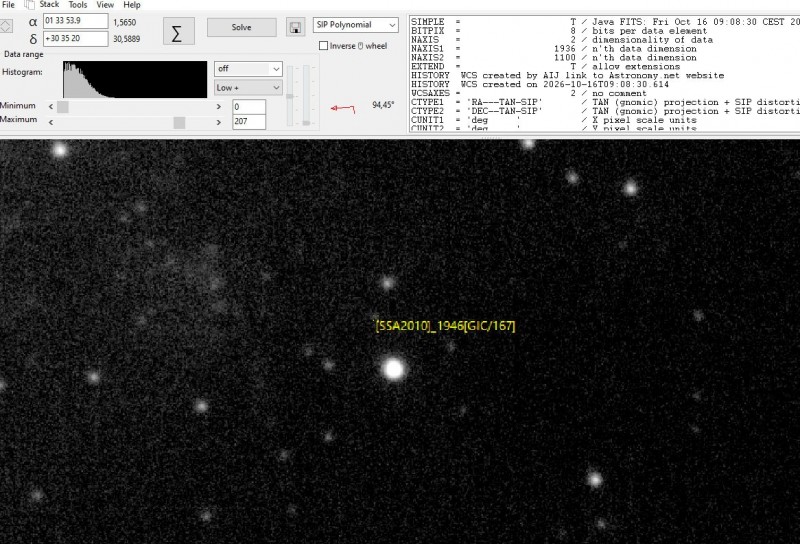Click the Sigma stack button
This screenshot has width=800, height=544.
[179, 31]
